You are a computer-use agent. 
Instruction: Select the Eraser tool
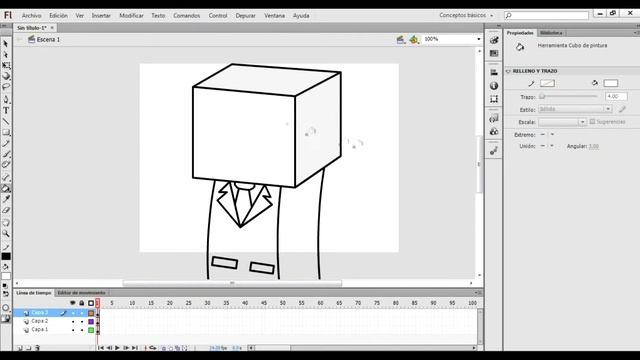(x=6, y=210)
